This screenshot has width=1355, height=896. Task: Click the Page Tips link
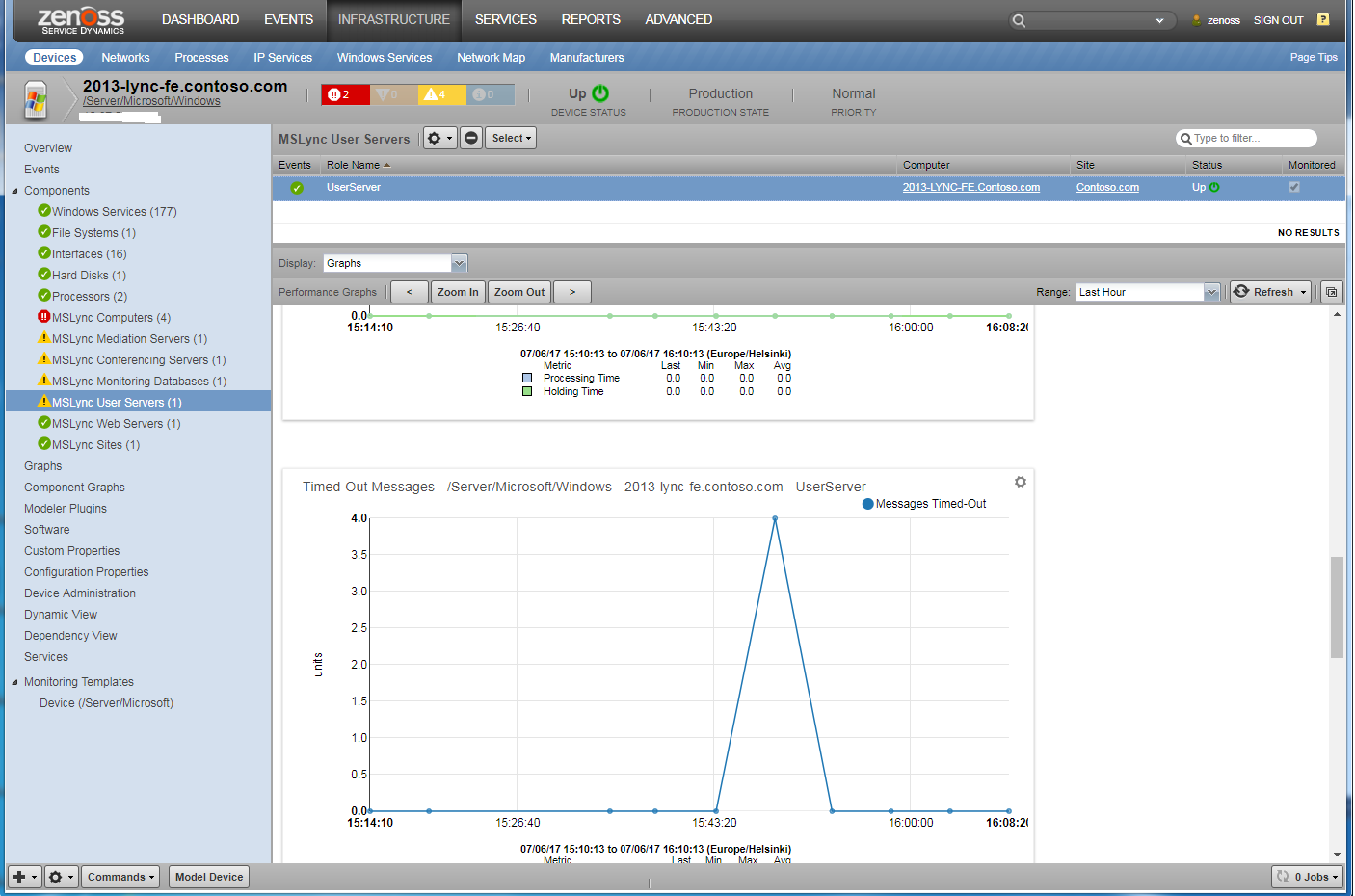click(1314, 58)
